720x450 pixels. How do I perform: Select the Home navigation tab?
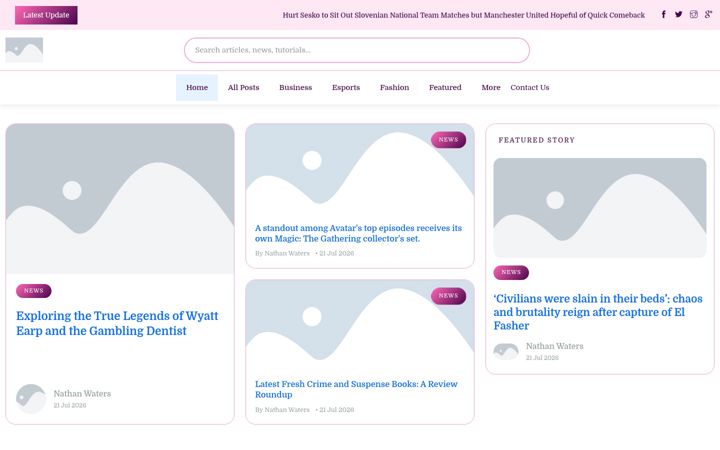197,87
